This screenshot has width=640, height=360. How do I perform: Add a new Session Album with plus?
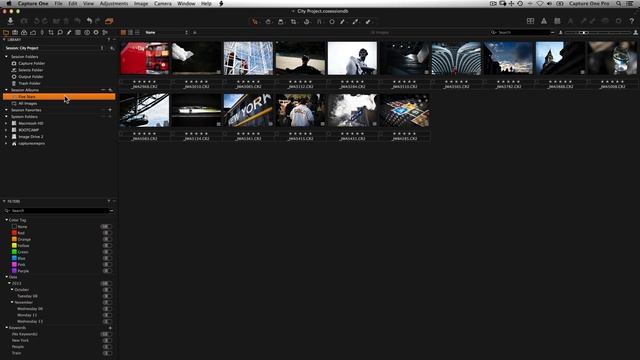(110, 90)
